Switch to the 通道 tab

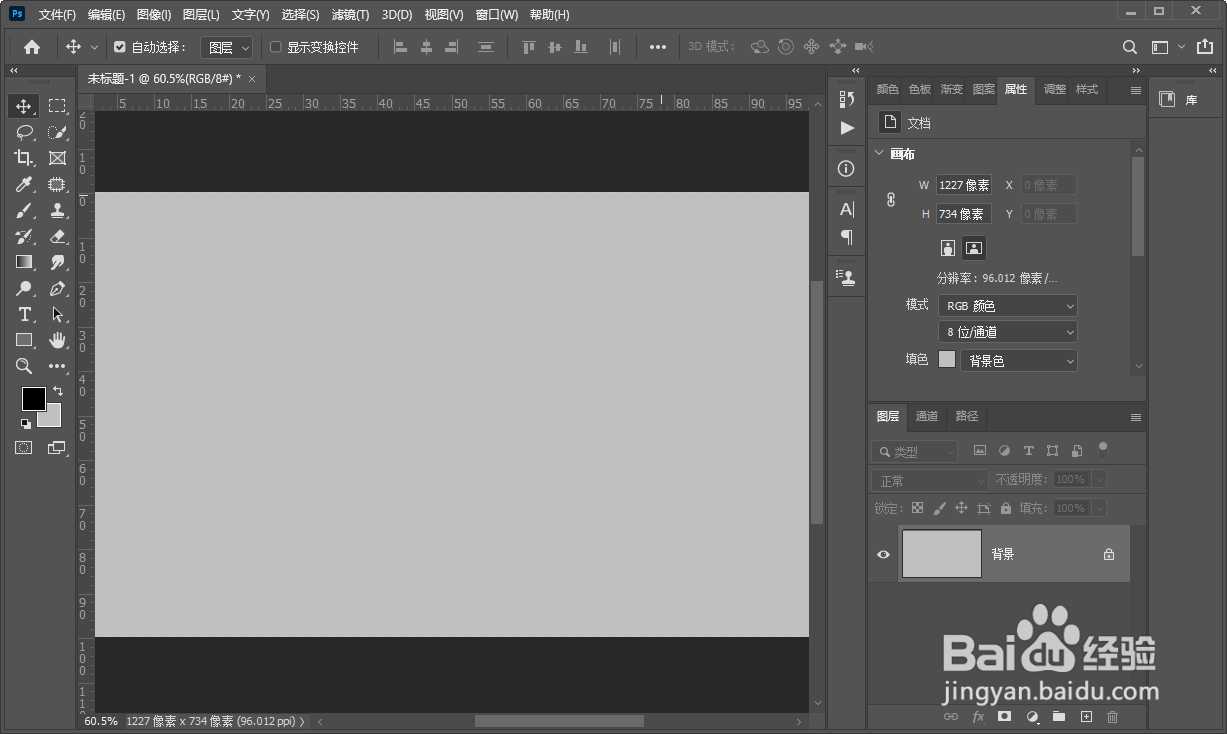(x=927, y=417)
